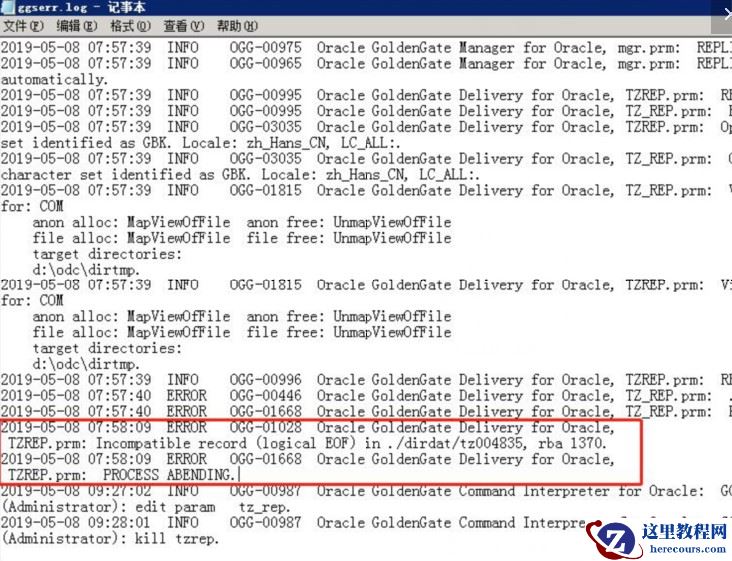The height and width of the screenshot is (561, 732).
Task: Open the 查看(V) menu
Action: tap(184, 26)
